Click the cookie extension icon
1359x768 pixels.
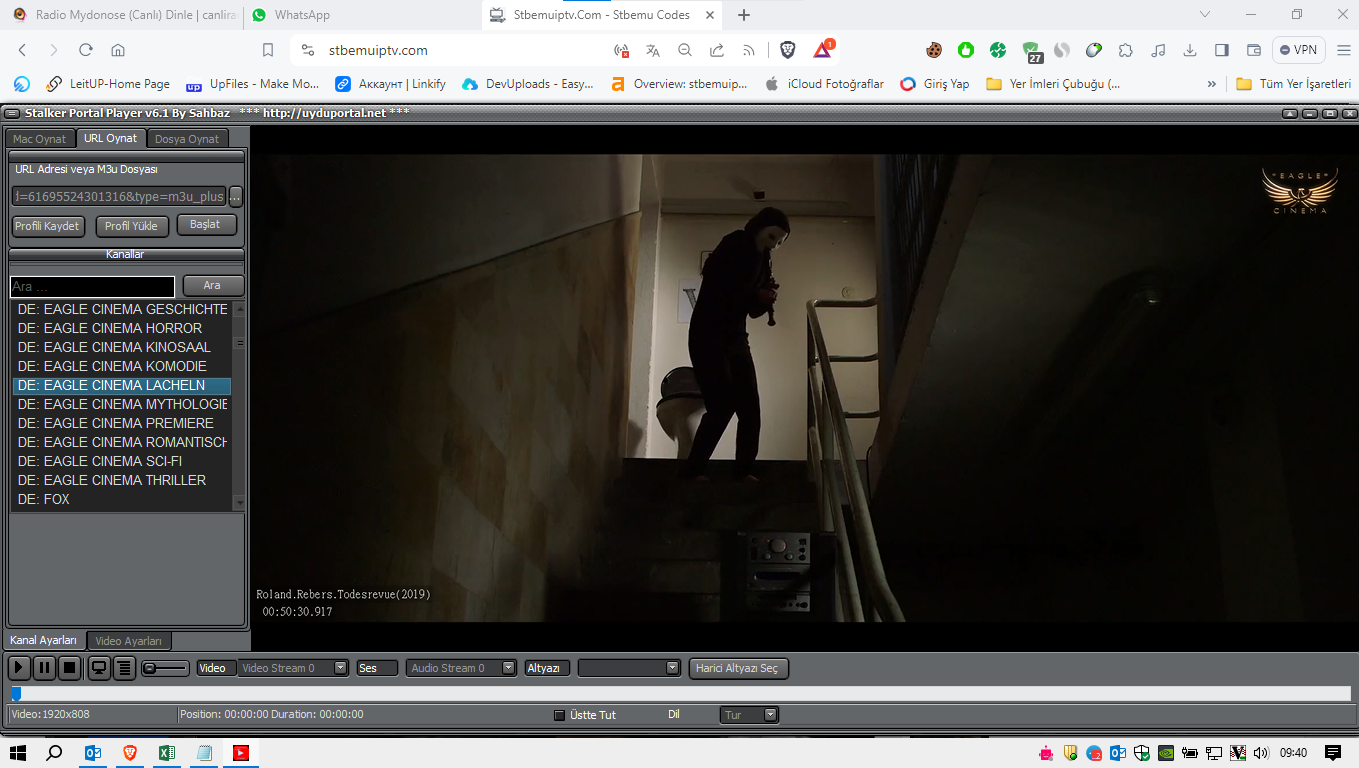coord(934,50)
